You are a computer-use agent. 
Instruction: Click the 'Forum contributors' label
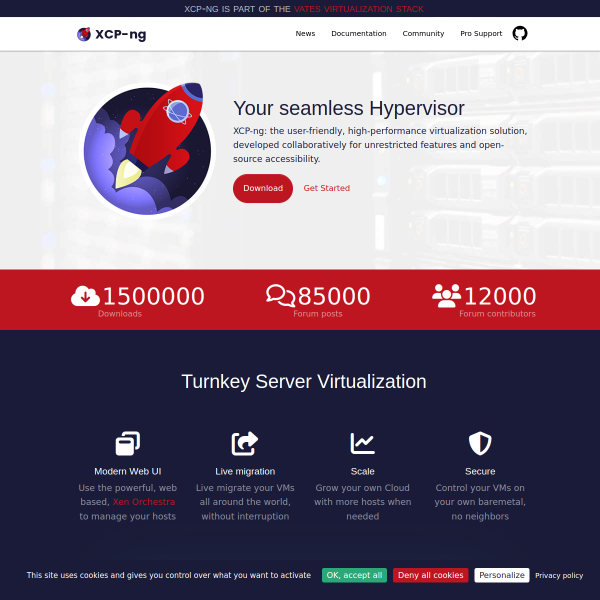(x=497, y=314)
